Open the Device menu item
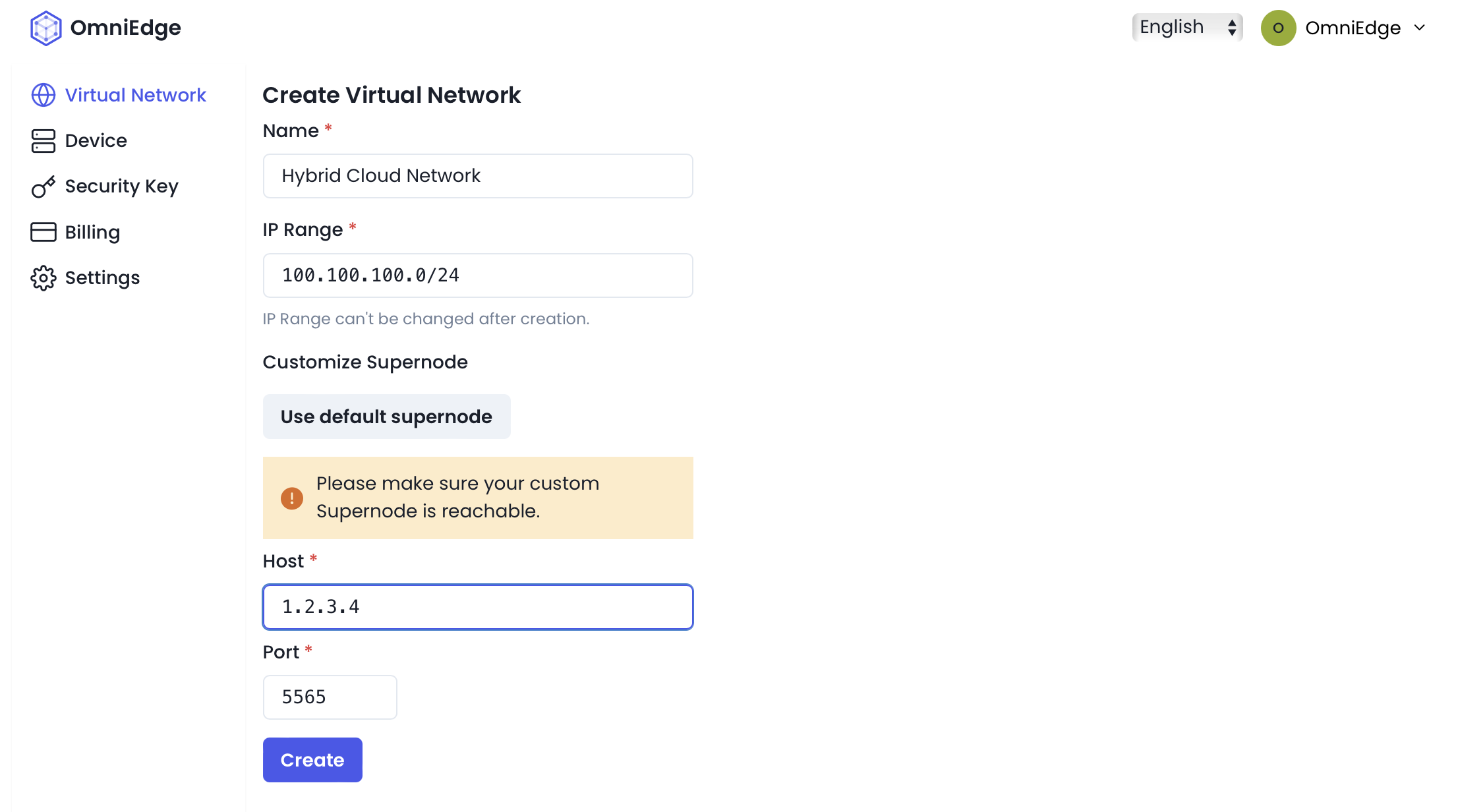Screen dimensions: 1458x812 96,141
